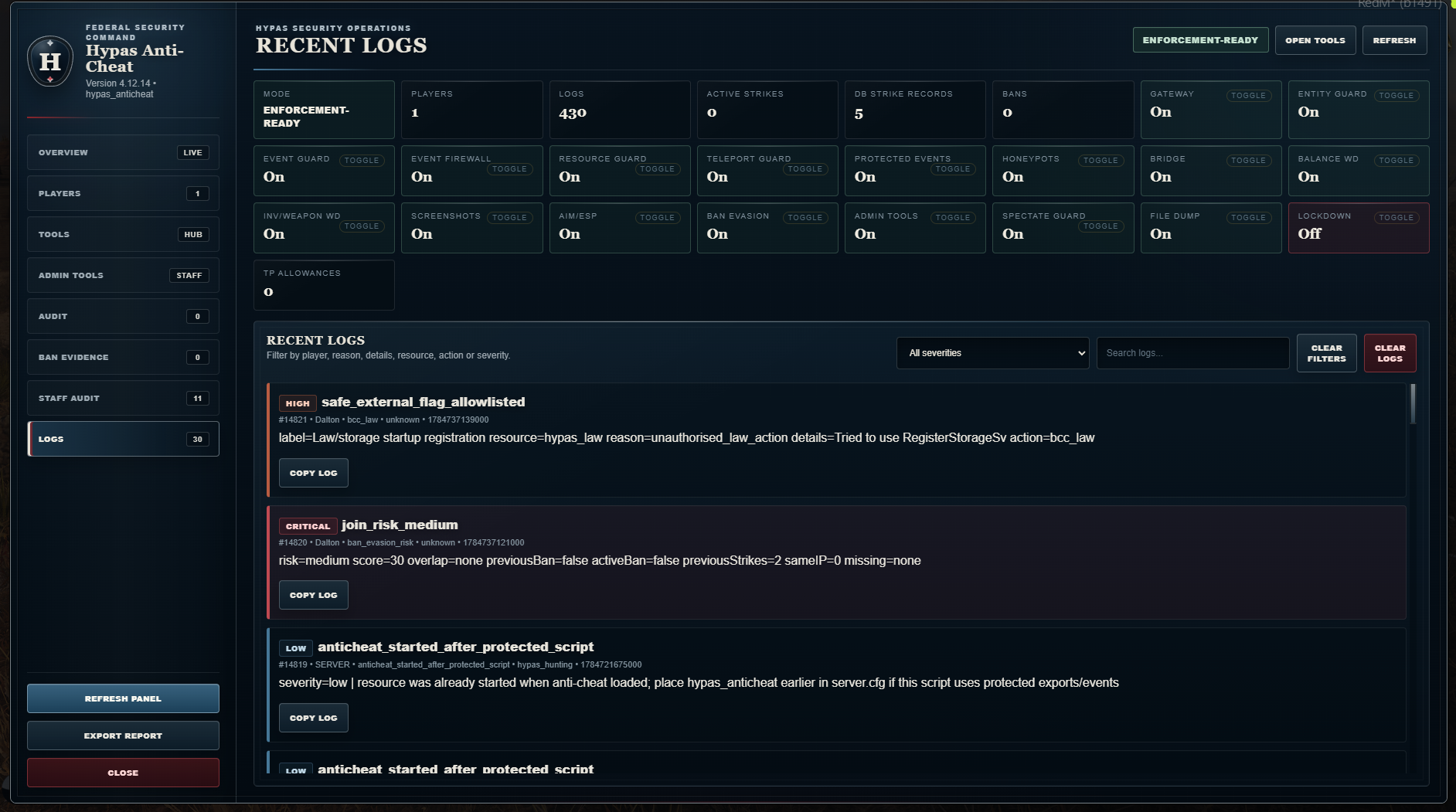Click the Open Tools button
The width and height of the screenshot is (1456, 812).
coord(1315,40)
